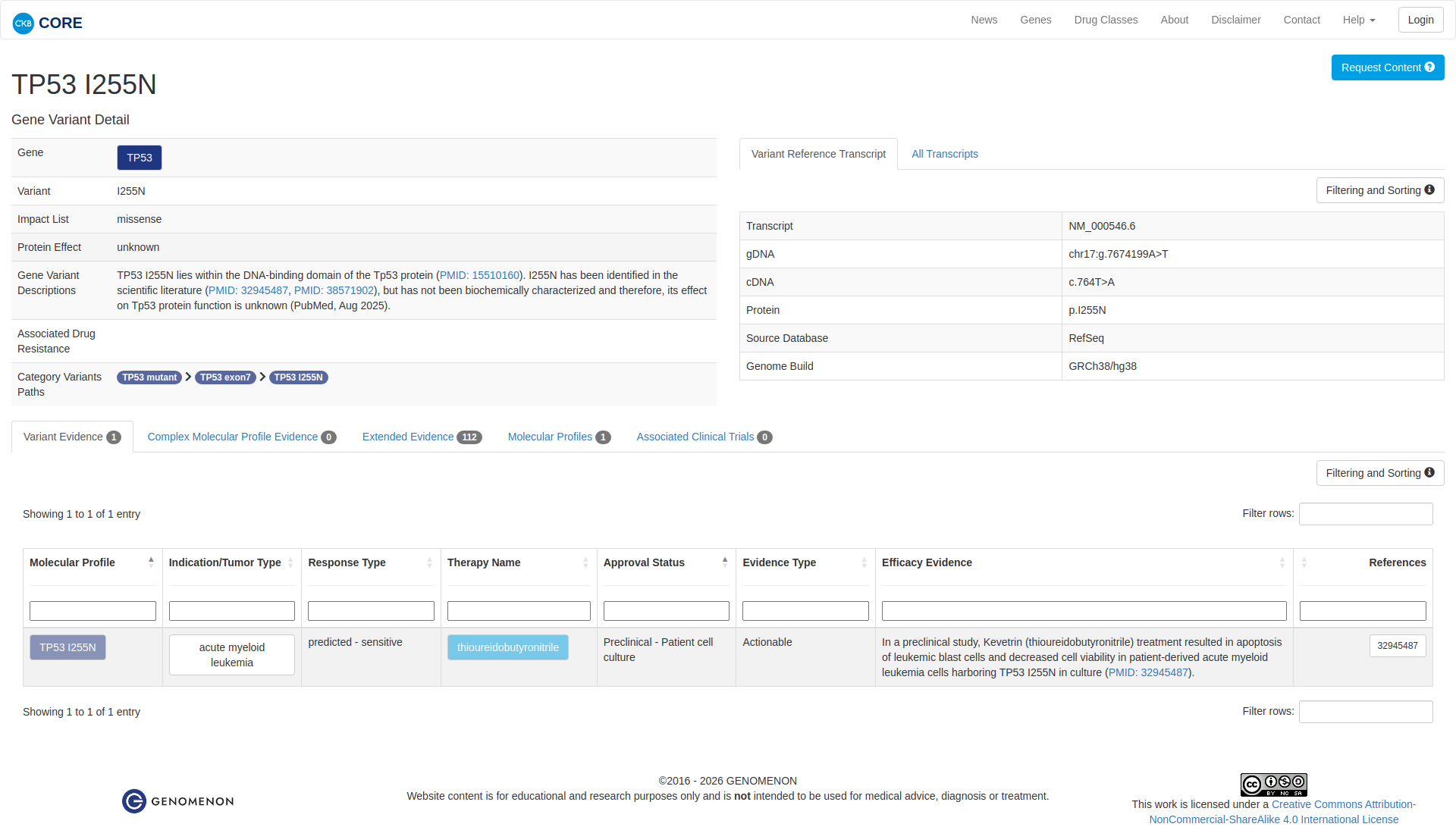Viewport: 1456px width, 827px height.
Task: Click the transcript Filtering and Sorting info button
Action: pos(1379,190)
